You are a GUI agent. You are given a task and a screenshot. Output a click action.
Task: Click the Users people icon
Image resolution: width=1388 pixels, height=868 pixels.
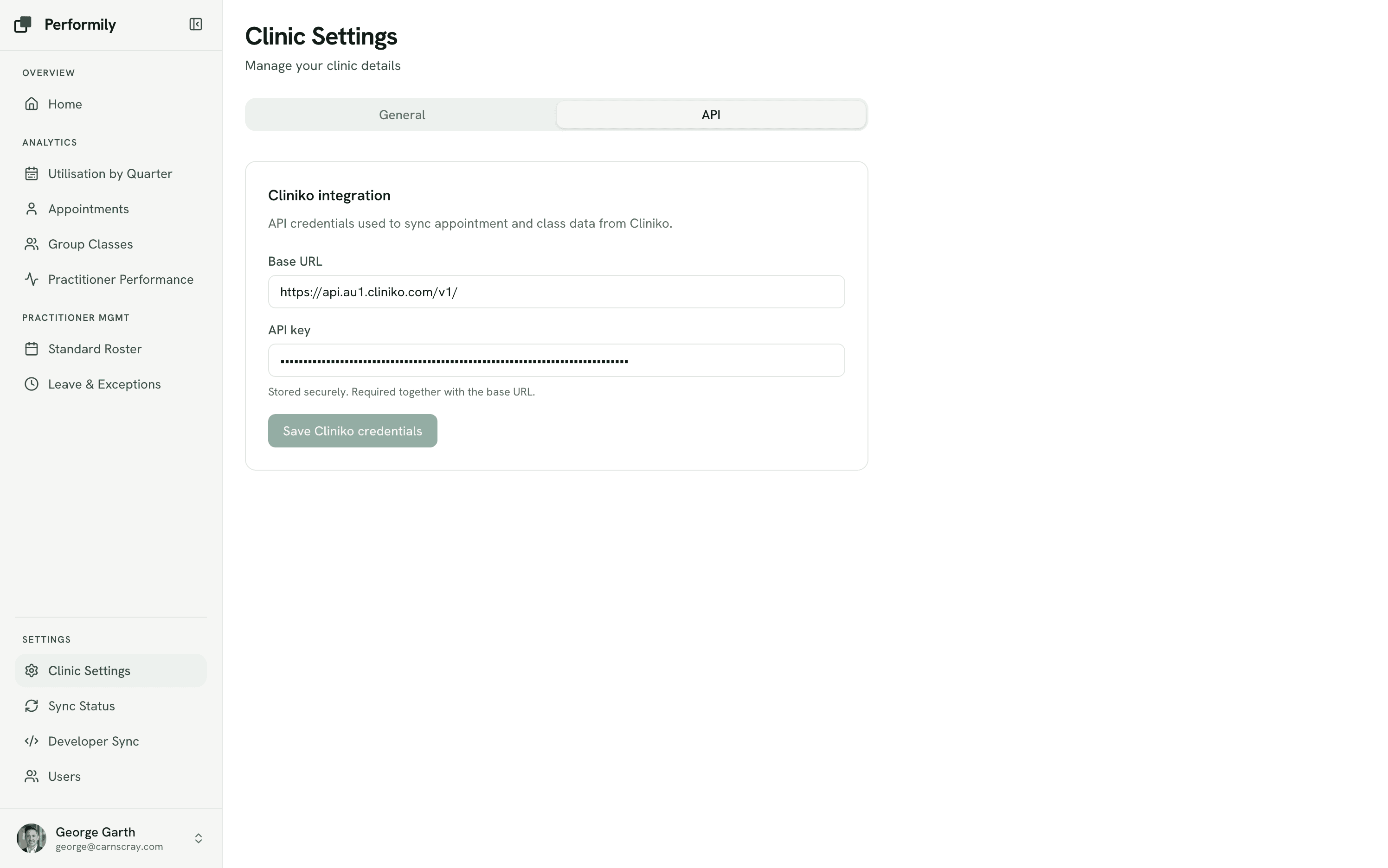32,776
